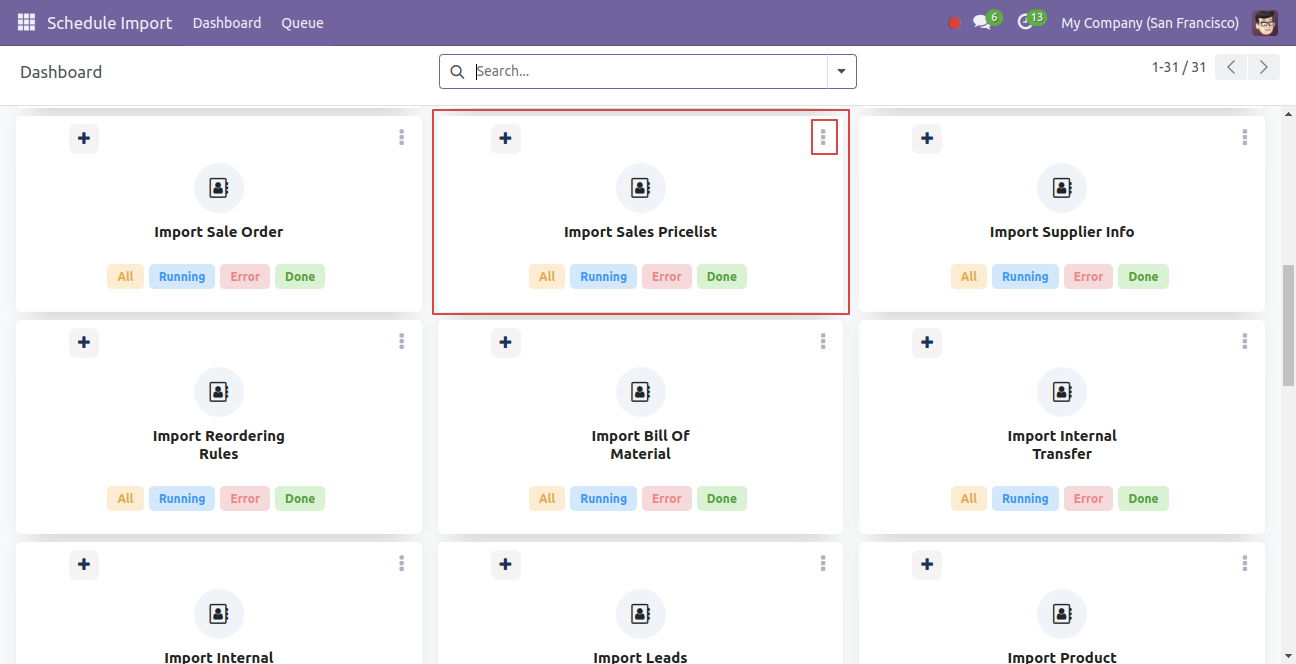Click the Schedule Import app title
This screenshot has width=1296, height=664.
pos(110,22)
